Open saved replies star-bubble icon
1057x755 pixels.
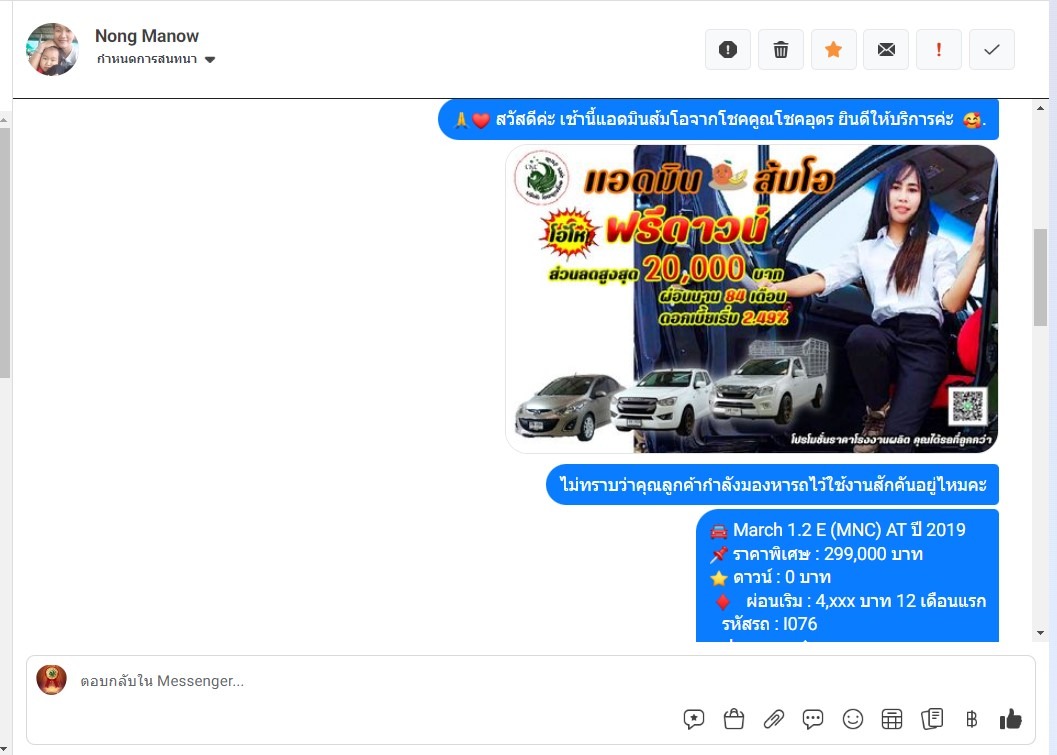[694, 719]
